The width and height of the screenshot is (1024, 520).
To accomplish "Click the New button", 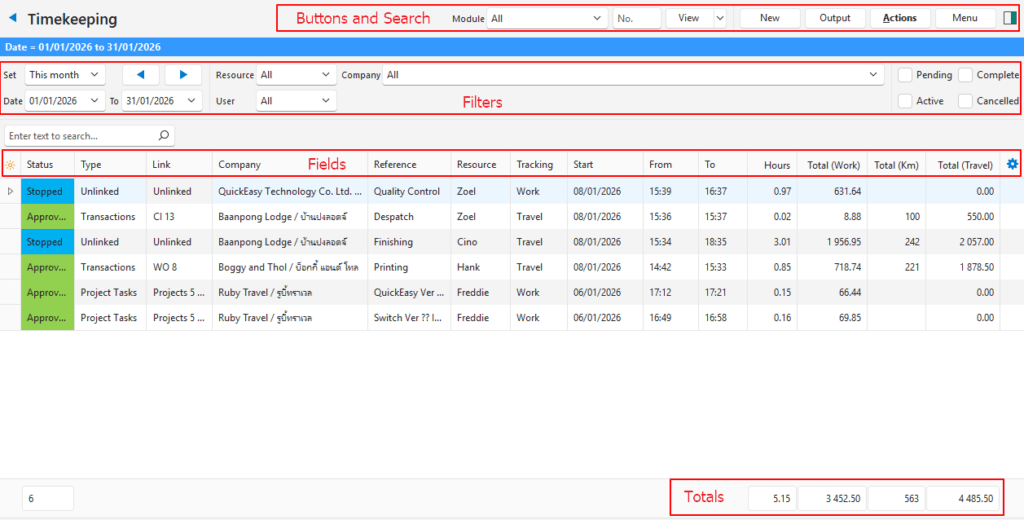I will pos(769,18).
